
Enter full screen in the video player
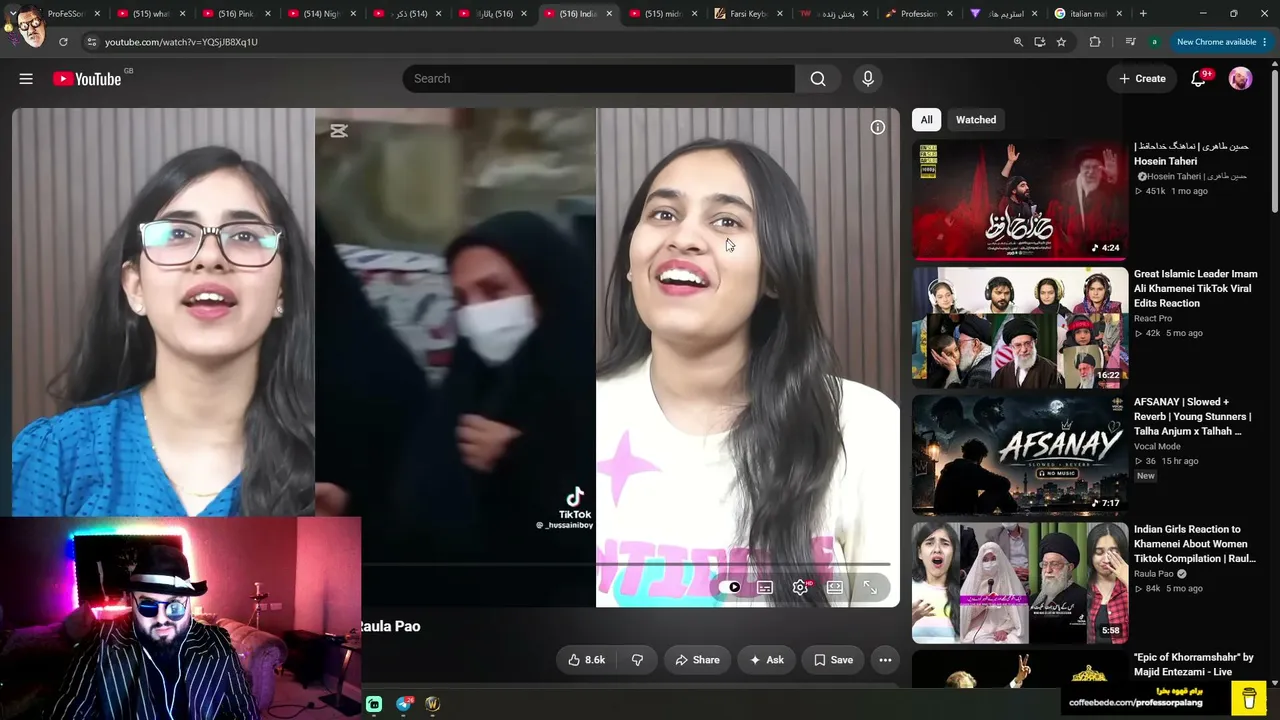tap(870, 588)
